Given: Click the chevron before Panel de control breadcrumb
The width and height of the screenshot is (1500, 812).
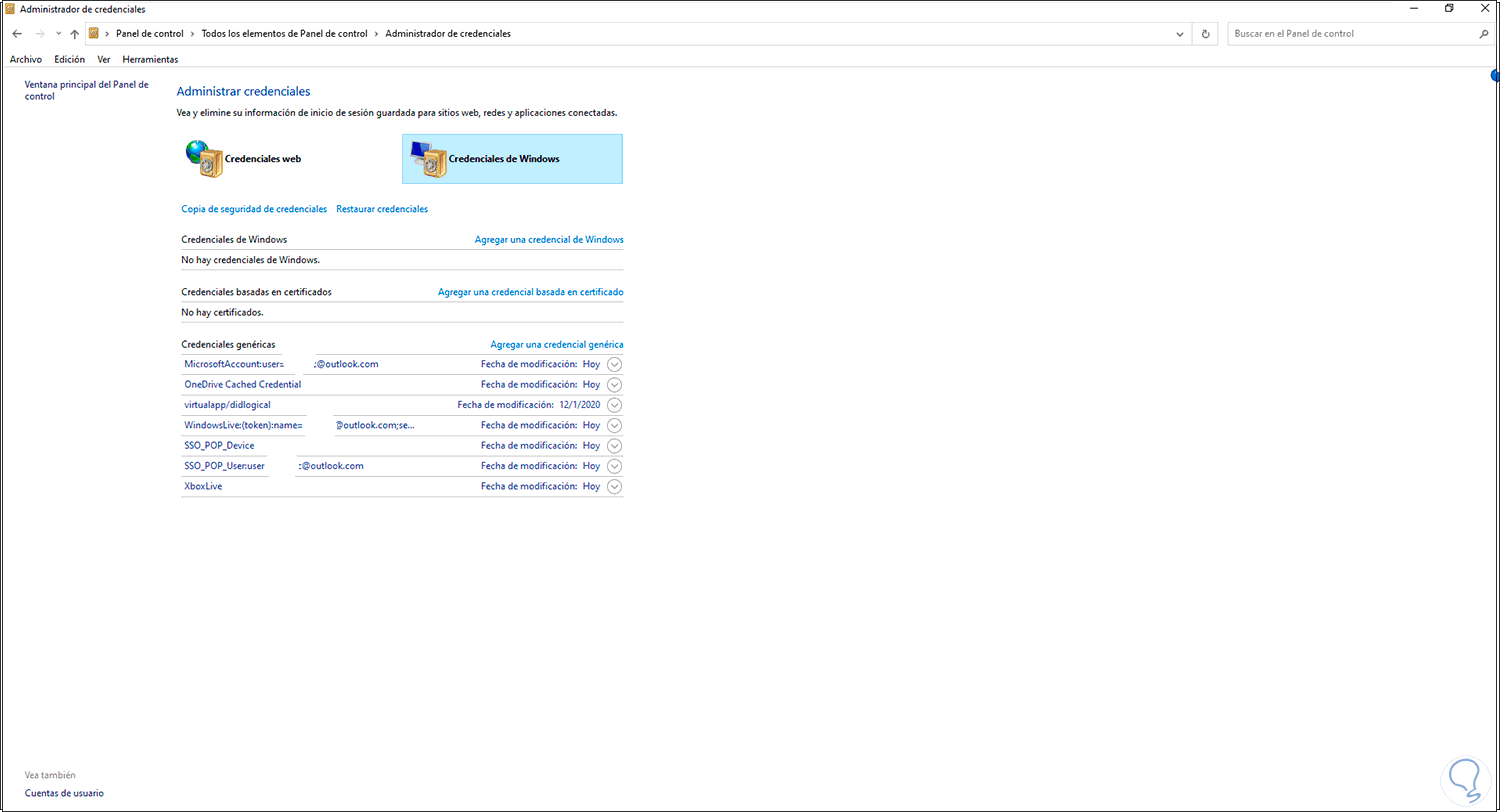Looking at the screenshot, I should click(x=108, y=33).
